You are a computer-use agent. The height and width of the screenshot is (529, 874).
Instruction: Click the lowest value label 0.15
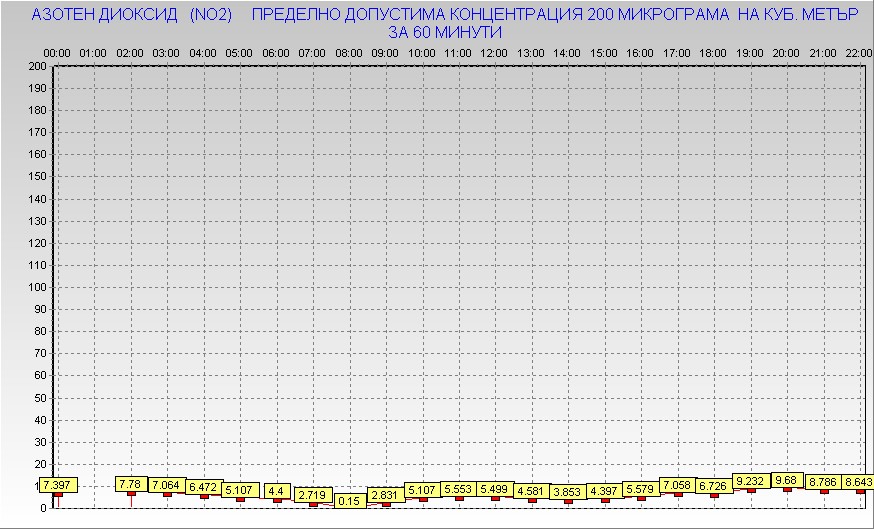pyautogui.click(x=349, y=501)
